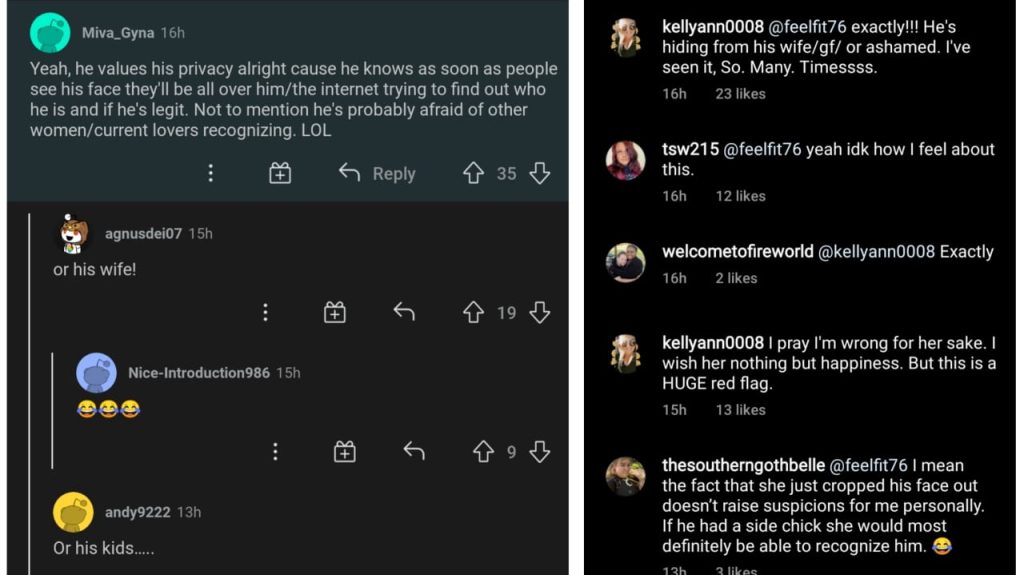
Task: Downvote Nice-Introduction986's comment
Action: pos(540,452)
